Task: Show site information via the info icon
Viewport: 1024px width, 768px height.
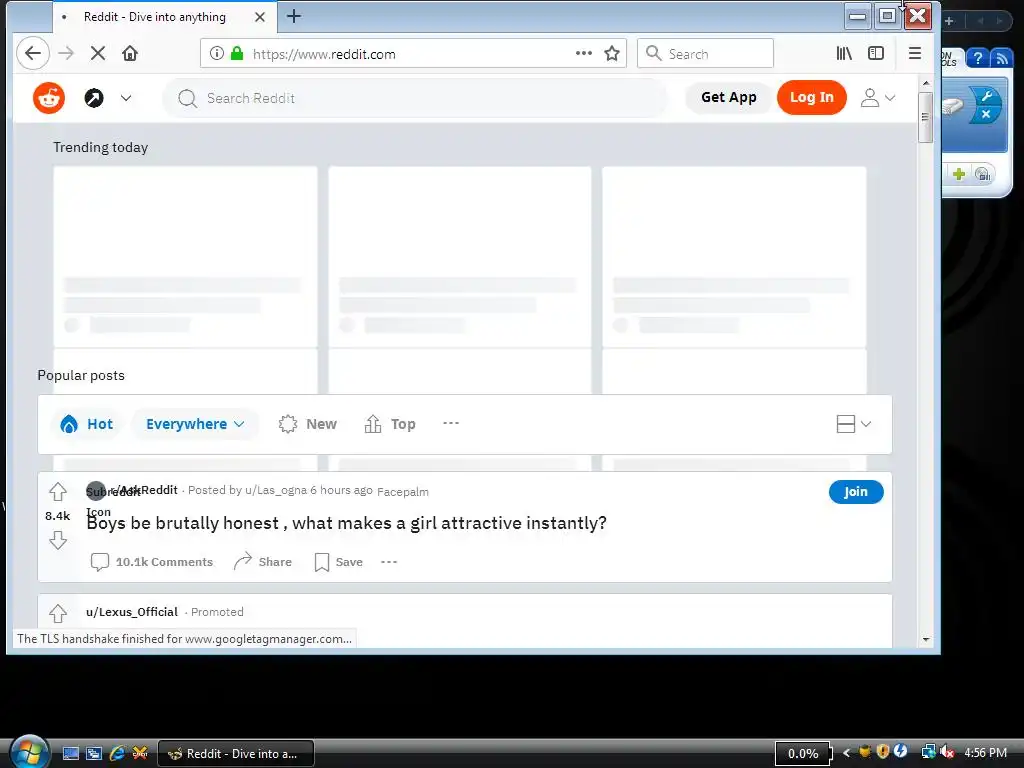Action: (217, 54)
